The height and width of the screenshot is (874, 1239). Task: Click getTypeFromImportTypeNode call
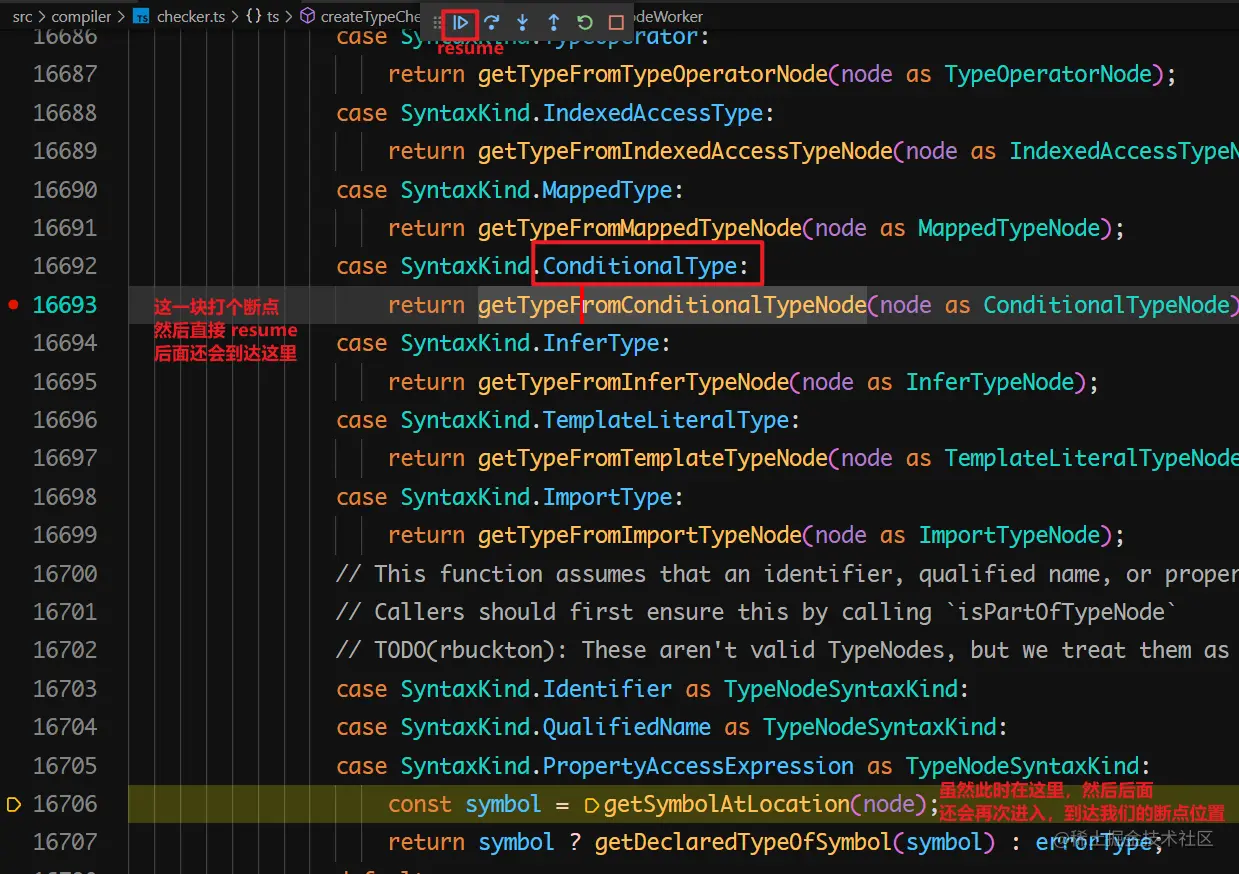[x=640, y=535]
